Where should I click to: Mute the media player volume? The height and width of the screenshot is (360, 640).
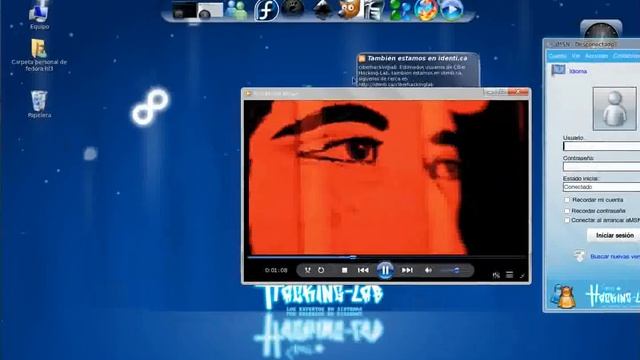click(x=428, y=270)
